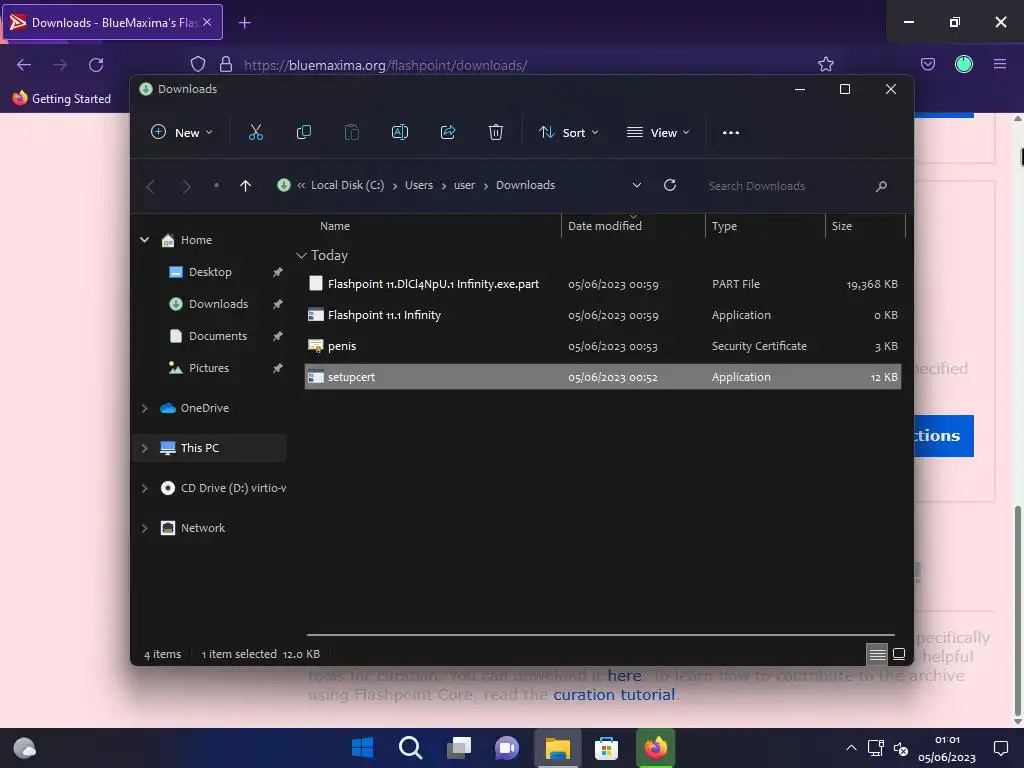Collapse the Today group
This screenshot has height=768, width=1024.
coord(301,255)
